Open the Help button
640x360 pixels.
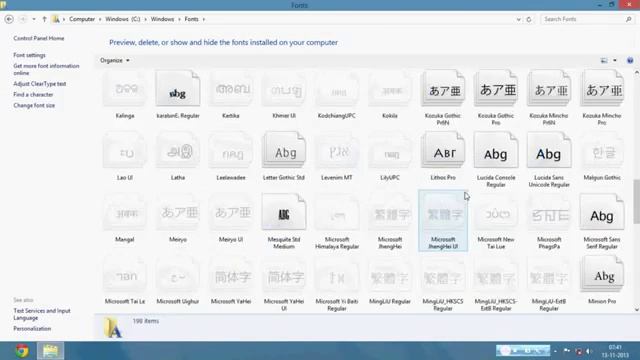tap(630, 60)
